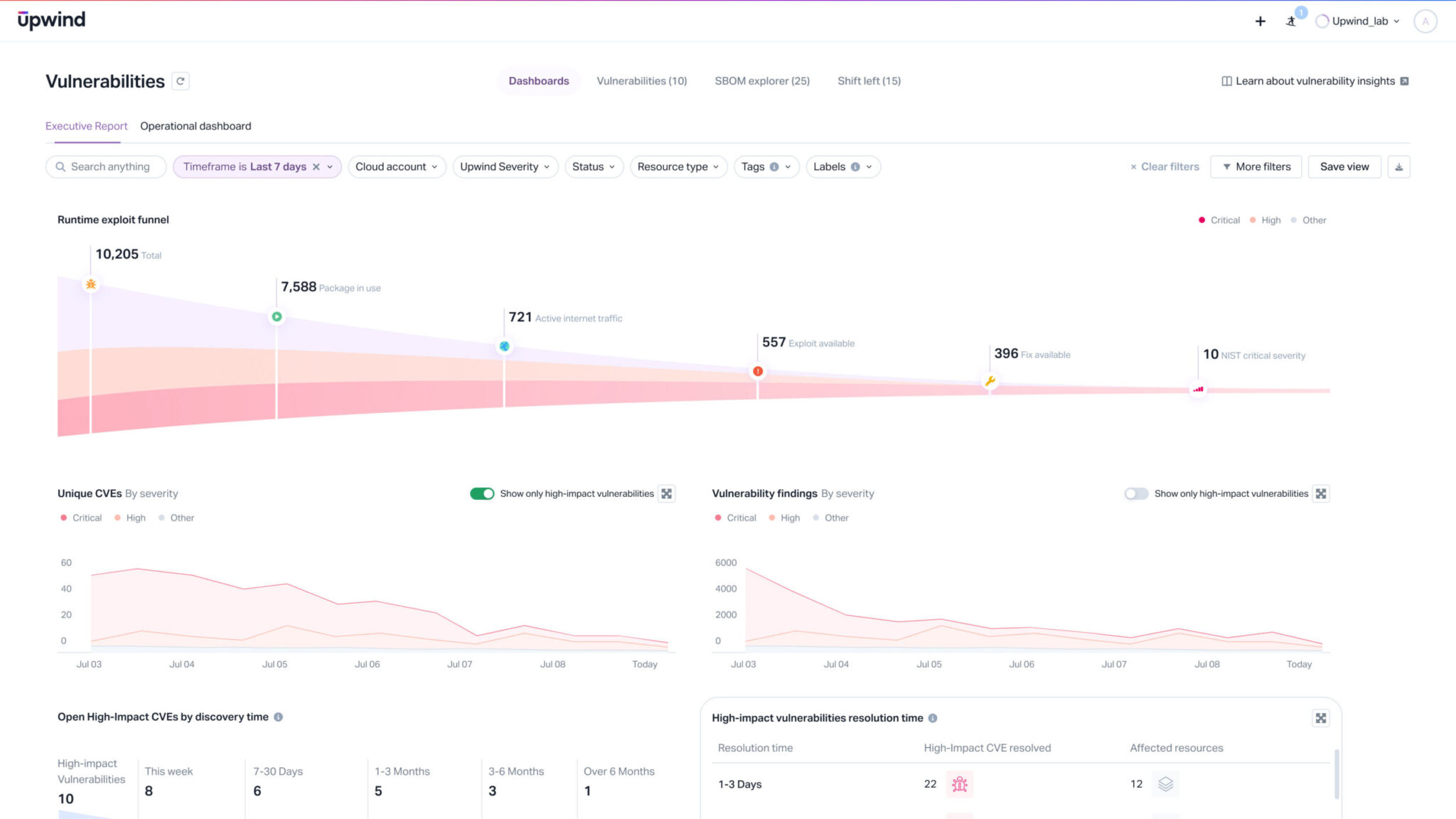
Task: Open the SBOM explorer tab
Action: tap(761, 81)
